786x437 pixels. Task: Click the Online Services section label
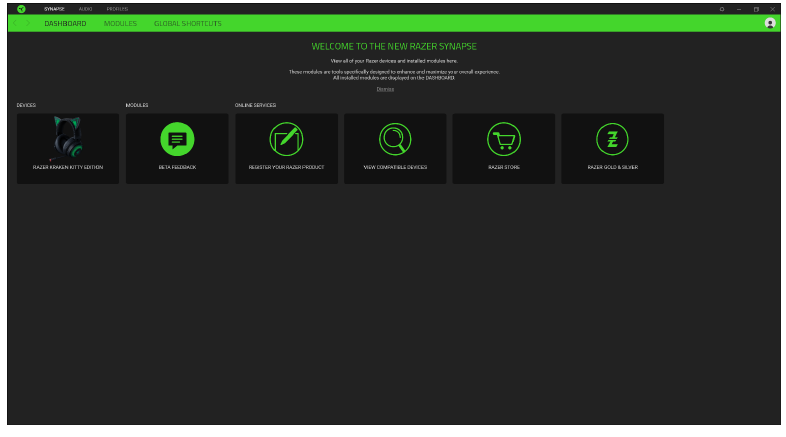[x=256, y=105]
